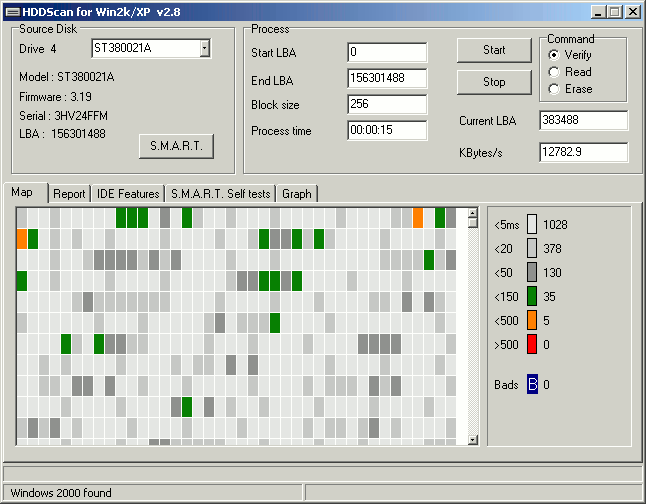Select the Read command option
The width and height of the screenshot is (646, 504).
[x=554, y=72]
